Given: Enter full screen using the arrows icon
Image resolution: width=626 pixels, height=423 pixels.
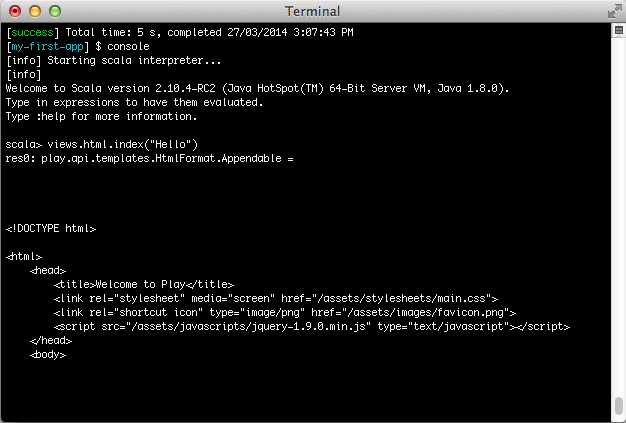Looking at the screenshot, I should 612,11.
